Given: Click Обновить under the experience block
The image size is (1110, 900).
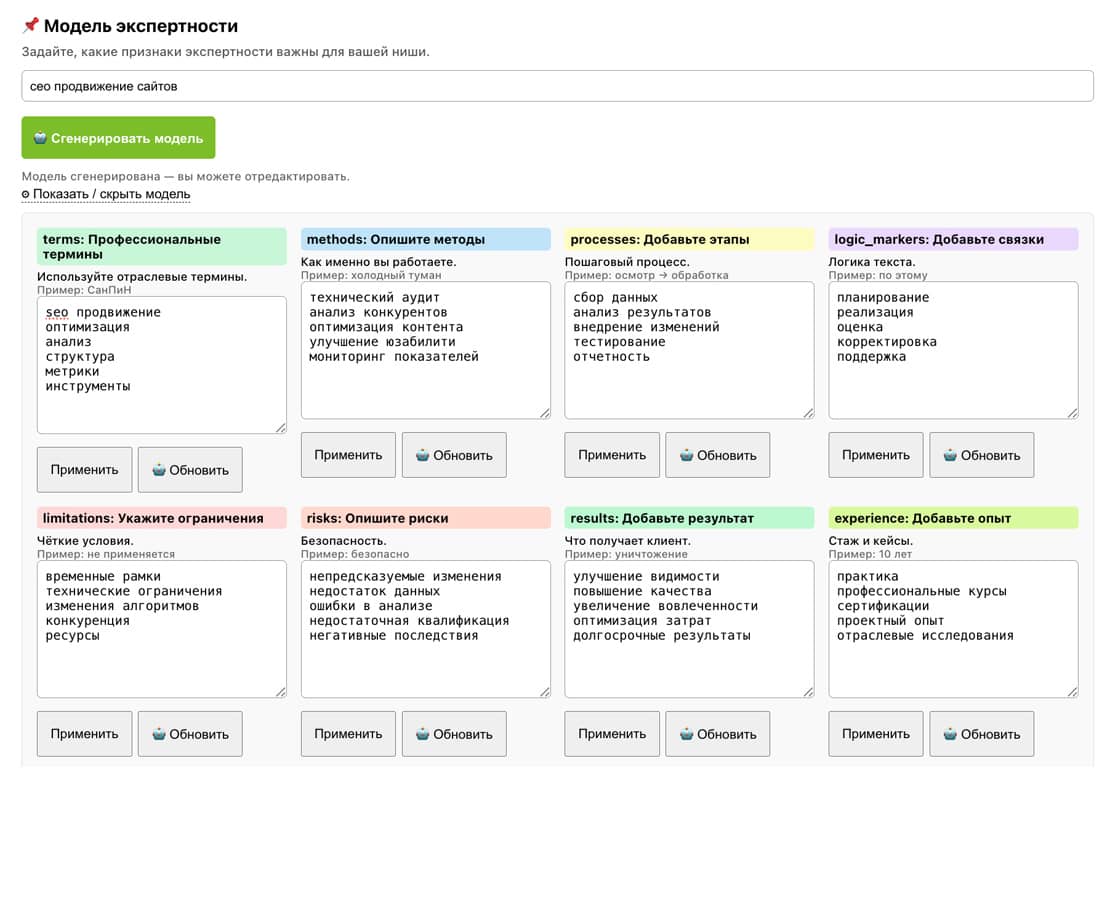Looking at the screenshot, I should (x=981, y=734).
